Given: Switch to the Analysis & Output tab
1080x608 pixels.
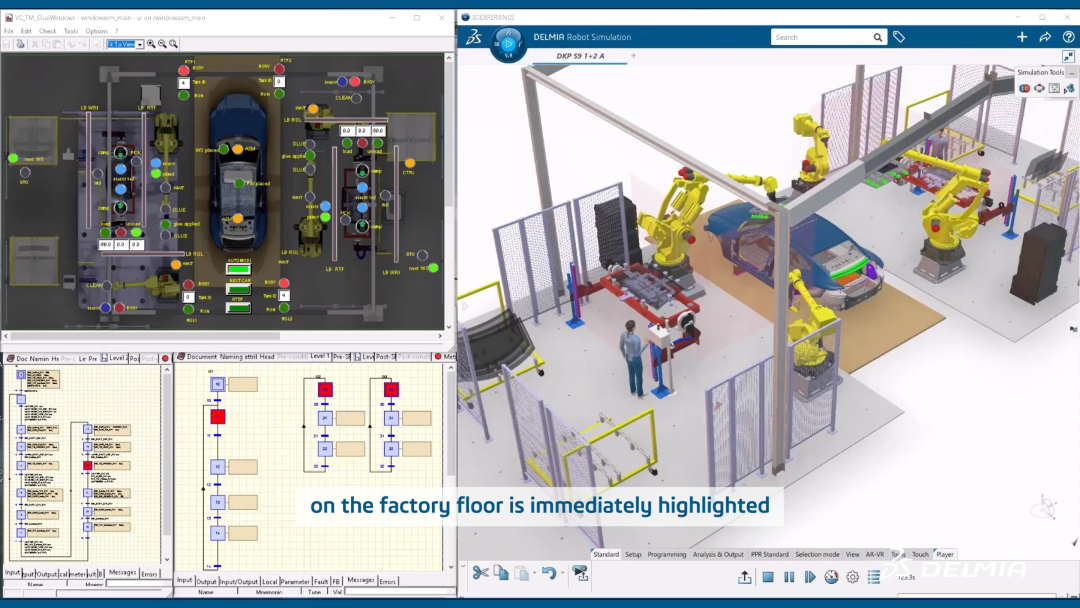Looking at the screenshot, I should click(718, 554).
